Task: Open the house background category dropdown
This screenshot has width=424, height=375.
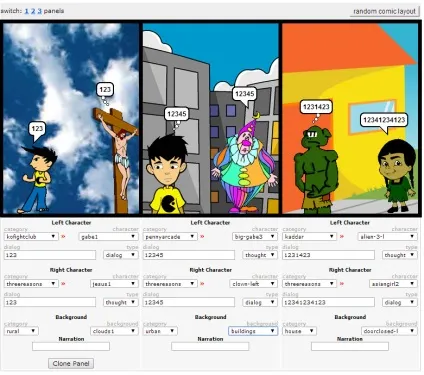Action: point(299,331)
